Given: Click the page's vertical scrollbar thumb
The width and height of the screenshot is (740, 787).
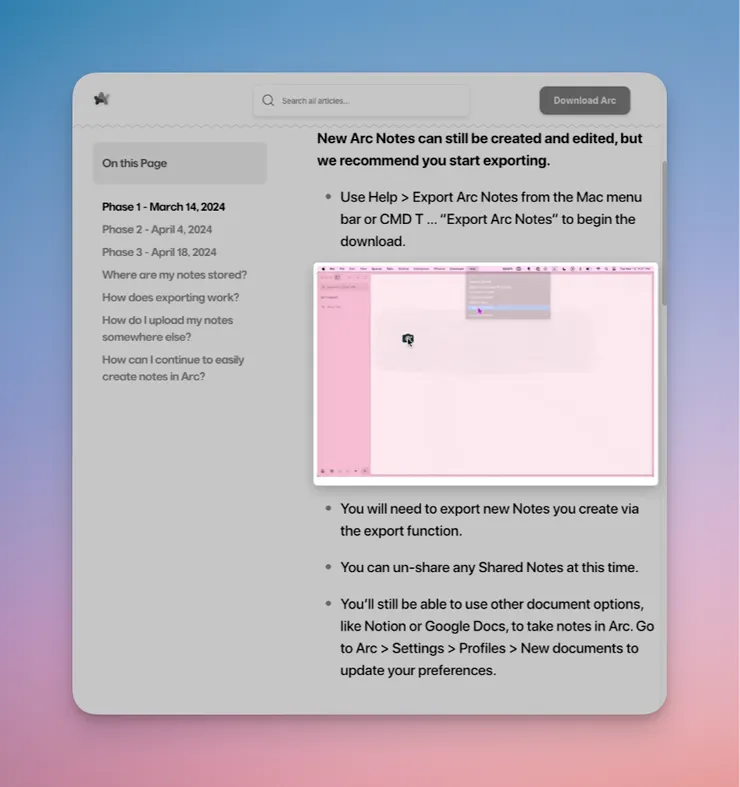Looking at the screenshot, I should 664,233.
